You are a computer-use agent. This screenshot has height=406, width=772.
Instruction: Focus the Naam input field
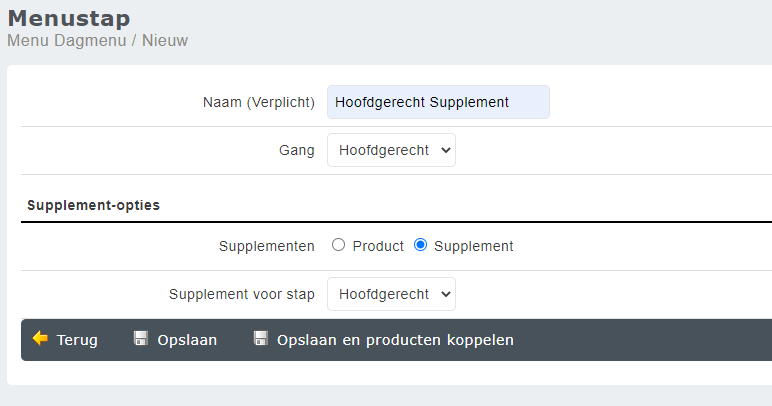438,102
